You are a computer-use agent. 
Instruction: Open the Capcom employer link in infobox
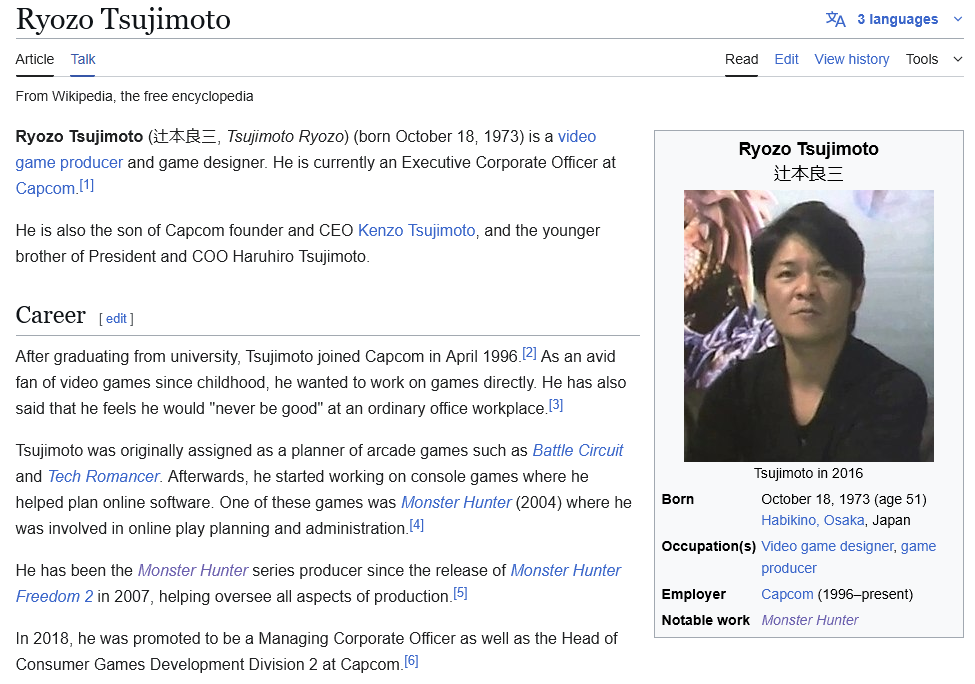pos(787,594)
